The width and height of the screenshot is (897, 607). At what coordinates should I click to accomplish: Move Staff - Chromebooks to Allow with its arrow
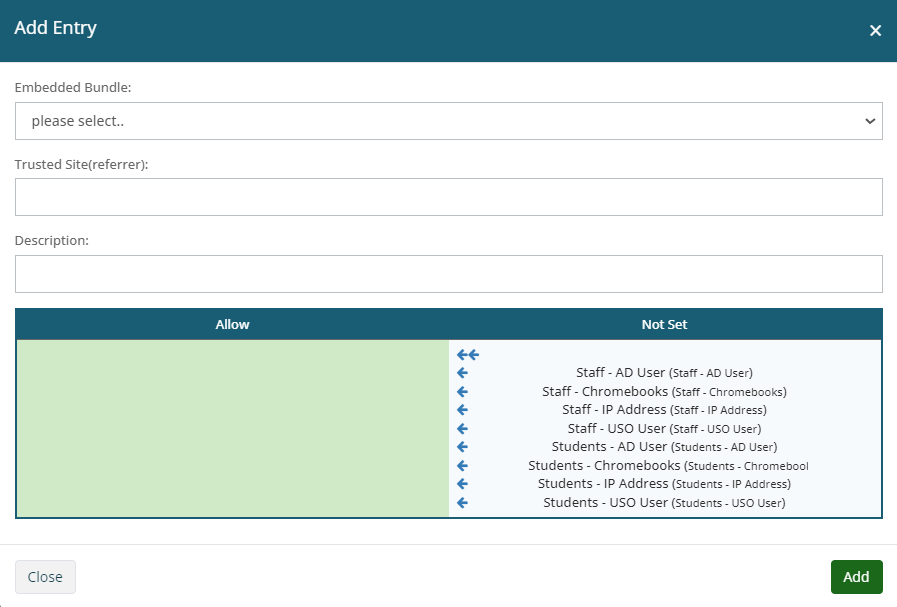coord(462,392)
